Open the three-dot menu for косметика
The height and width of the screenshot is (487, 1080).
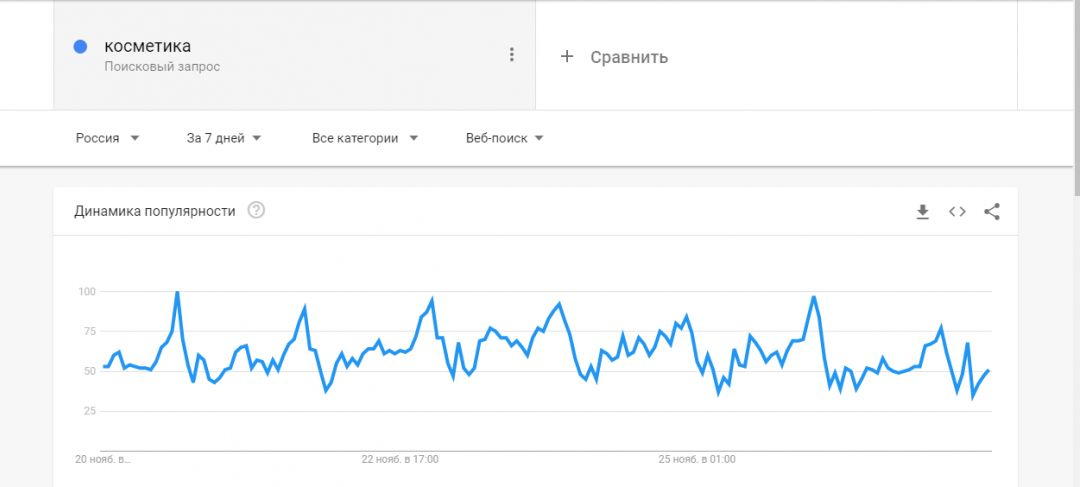pos(512,55)
